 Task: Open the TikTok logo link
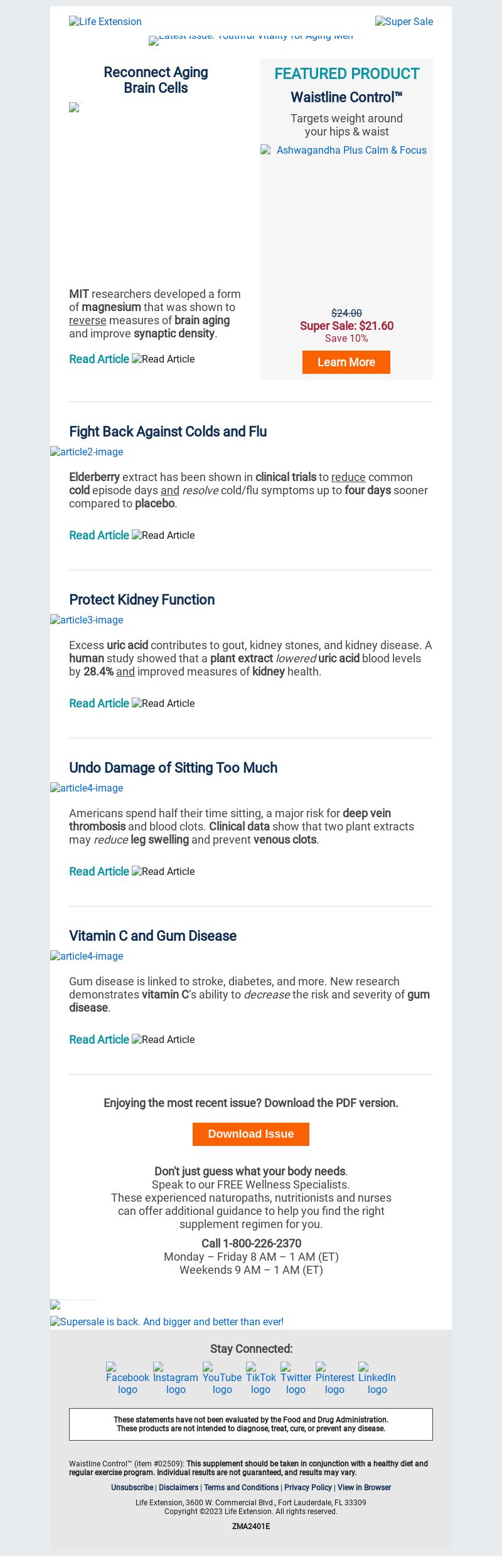point(261,1379)
